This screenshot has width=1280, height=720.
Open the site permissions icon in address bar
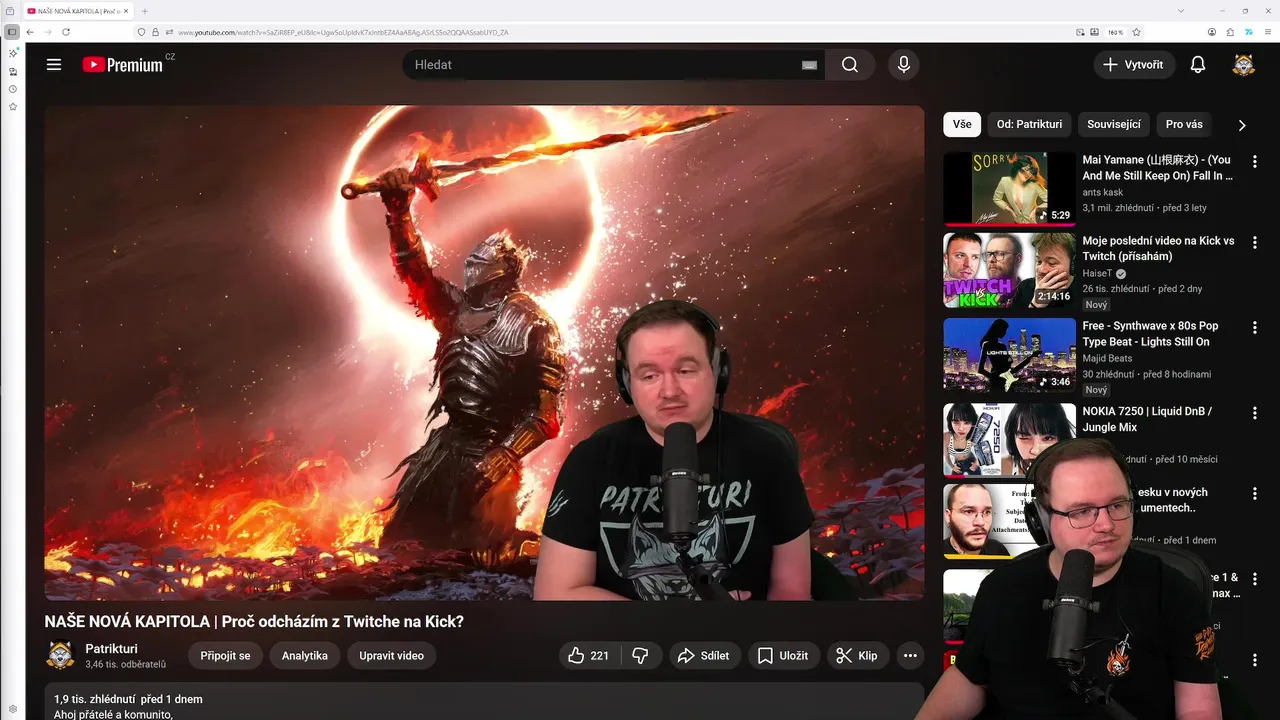(x=168, y=32)
